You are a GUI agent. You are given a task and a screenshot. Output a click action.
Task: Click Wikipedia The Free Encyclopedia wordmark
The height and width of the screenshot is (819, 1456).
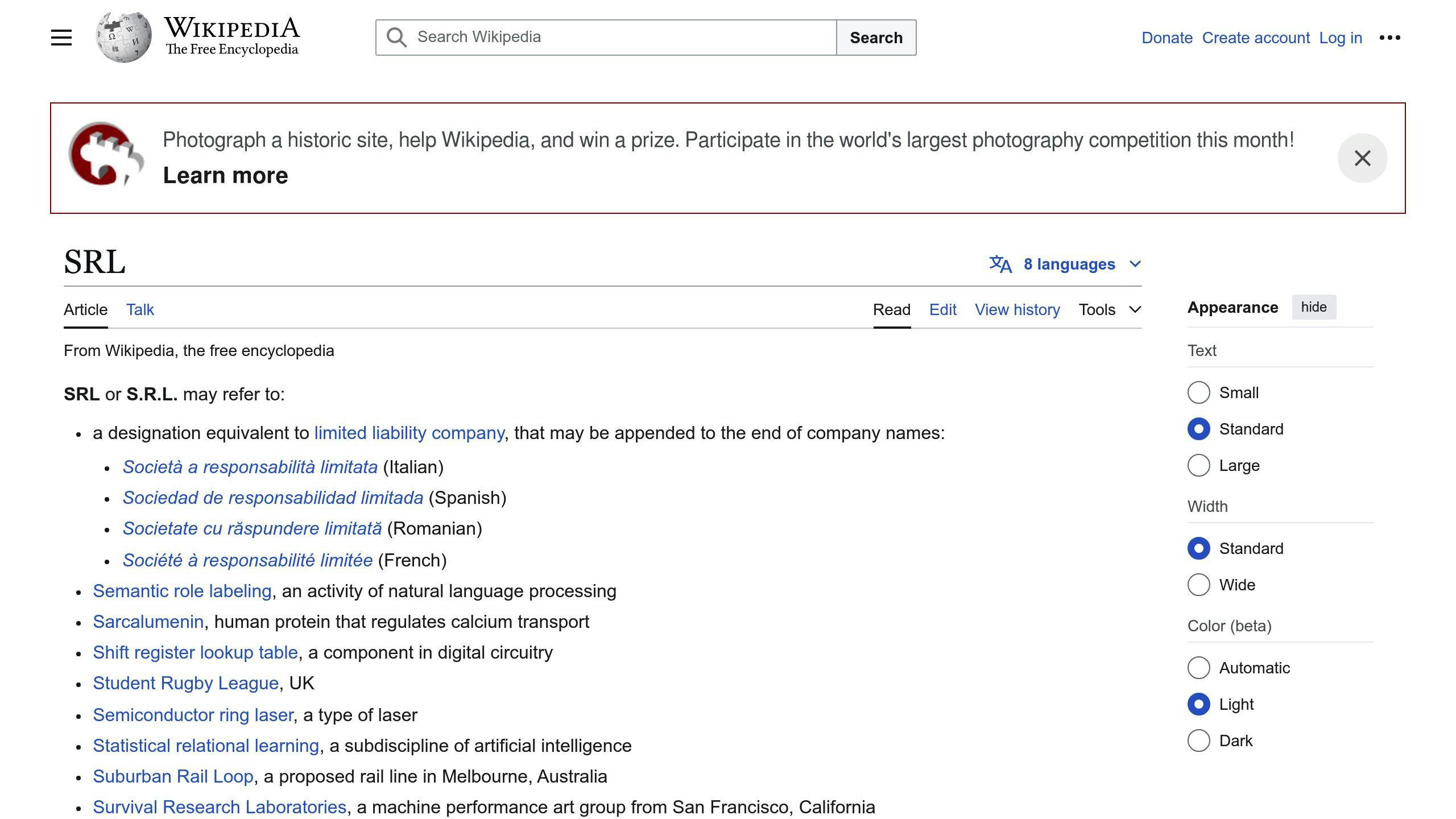(232, 36)
